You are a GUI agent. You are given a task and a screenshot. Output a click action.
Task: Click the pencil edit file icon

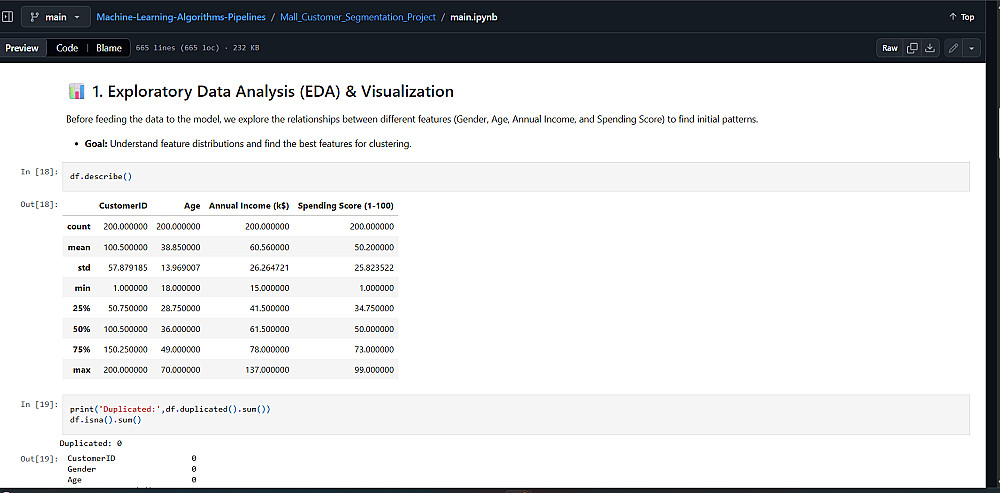953,48
